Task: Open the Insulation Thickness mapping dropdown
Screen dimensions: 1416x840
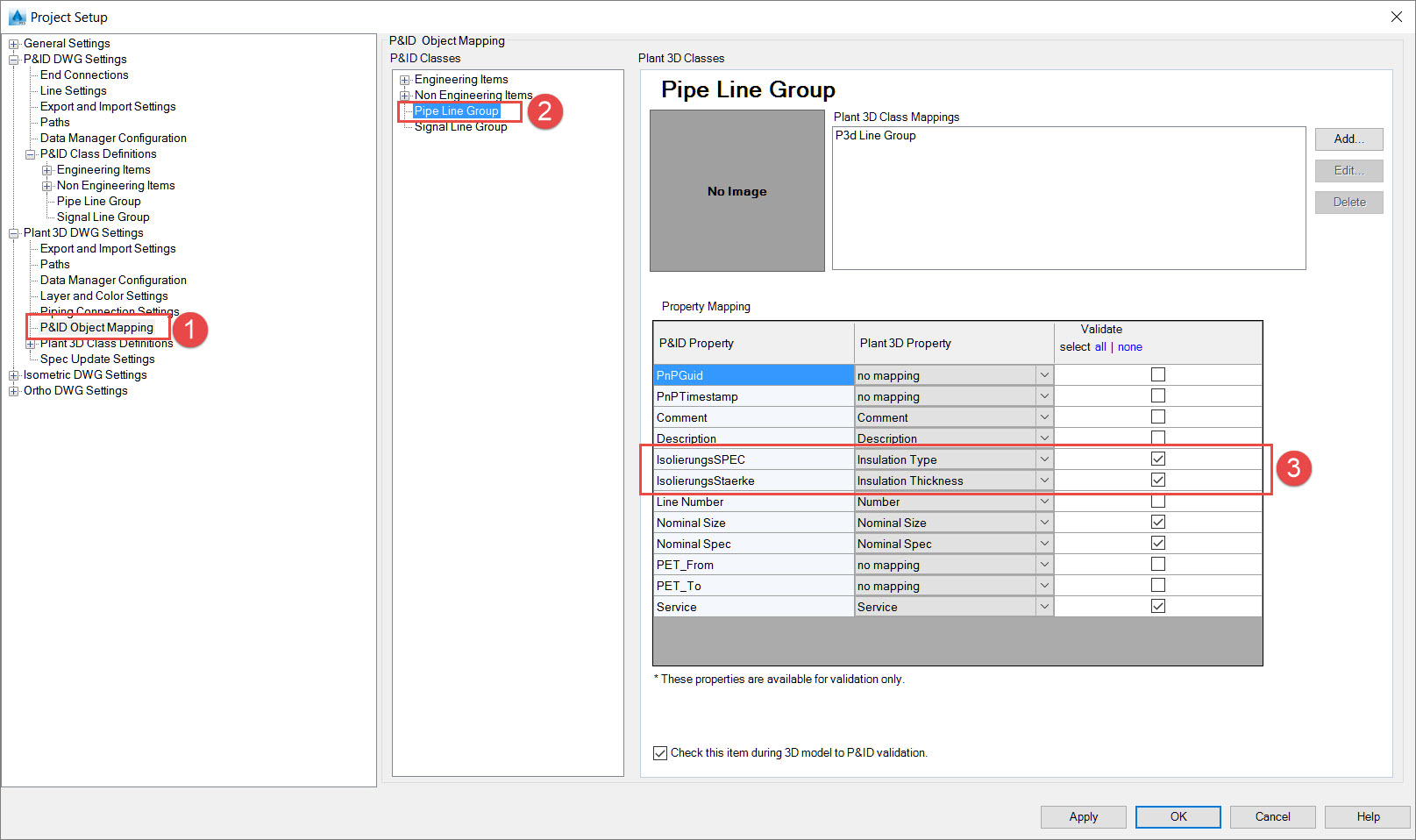Action: point(1043,480)
